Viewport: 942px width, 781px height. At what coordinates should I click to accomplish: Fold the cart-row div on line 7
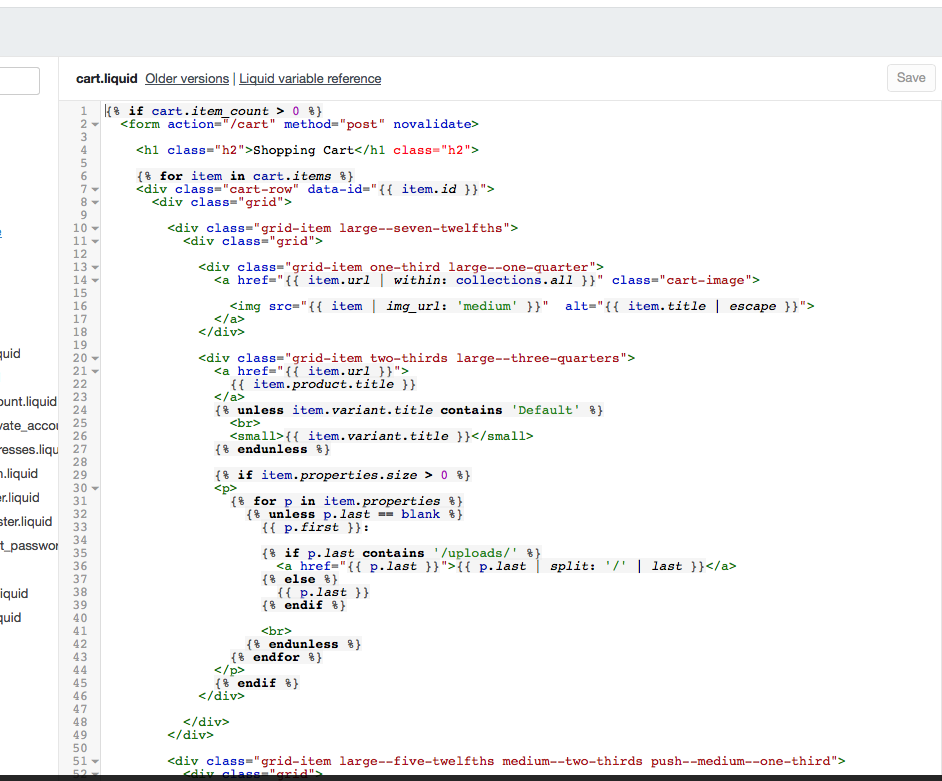pos(95,189)
